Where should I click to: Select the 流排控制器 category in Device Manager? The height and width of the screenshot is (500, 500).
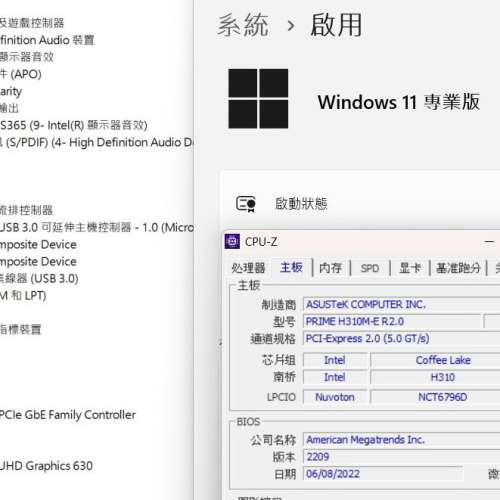[26, 210]
